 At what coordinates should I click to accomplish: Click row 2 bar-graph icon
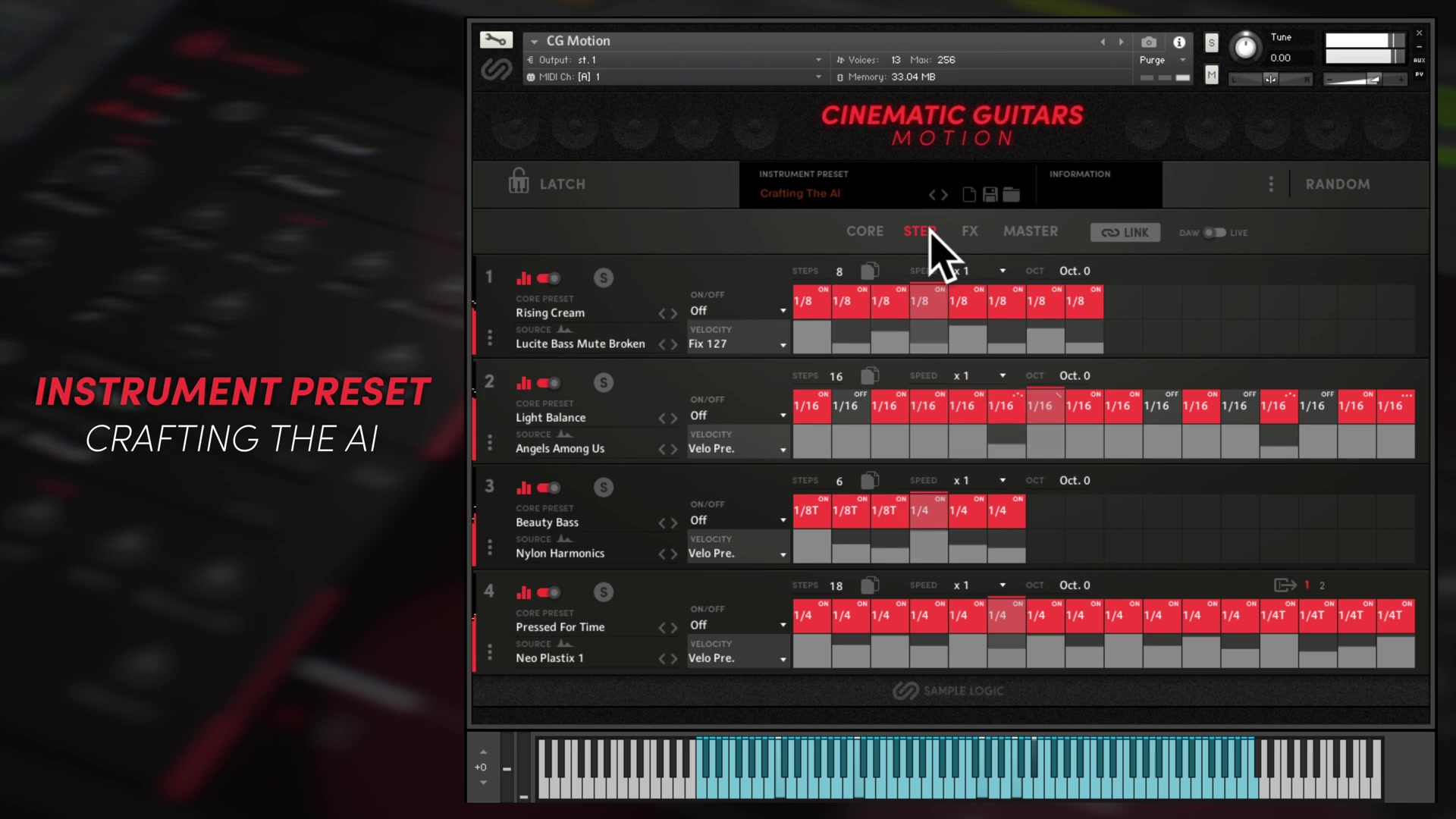point(523,382)
